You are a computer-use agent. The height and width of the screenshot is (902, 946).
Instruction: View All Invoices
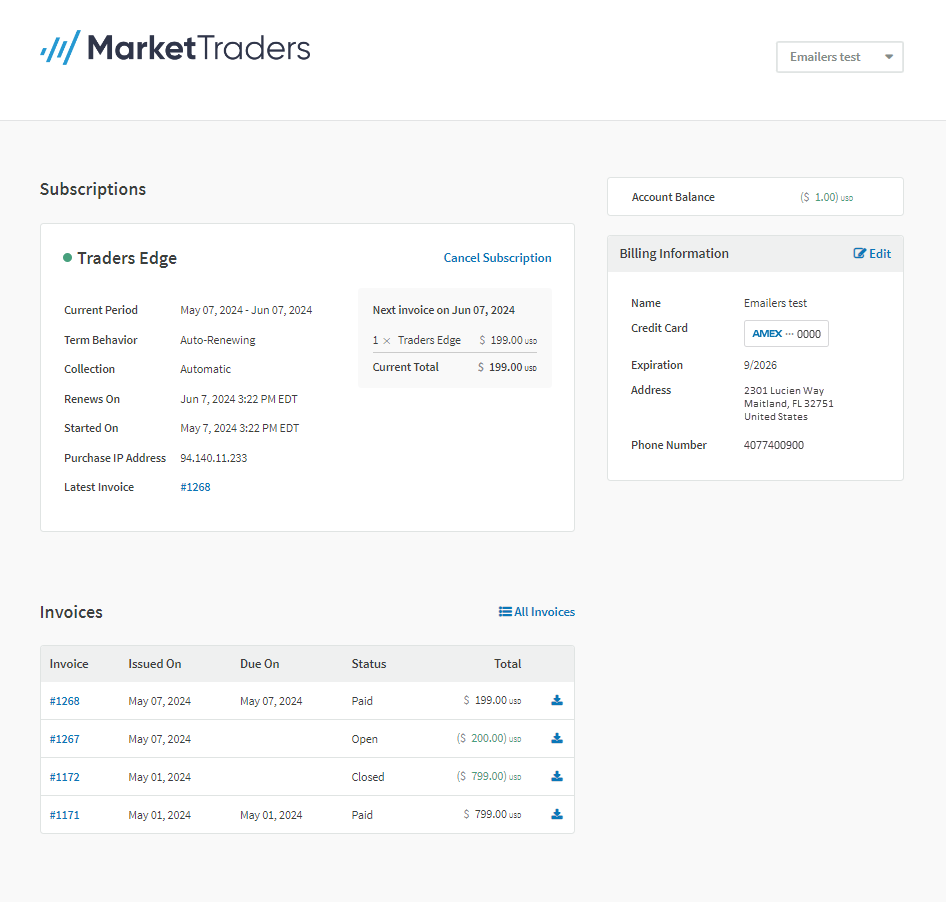click(x=543, y=611)
